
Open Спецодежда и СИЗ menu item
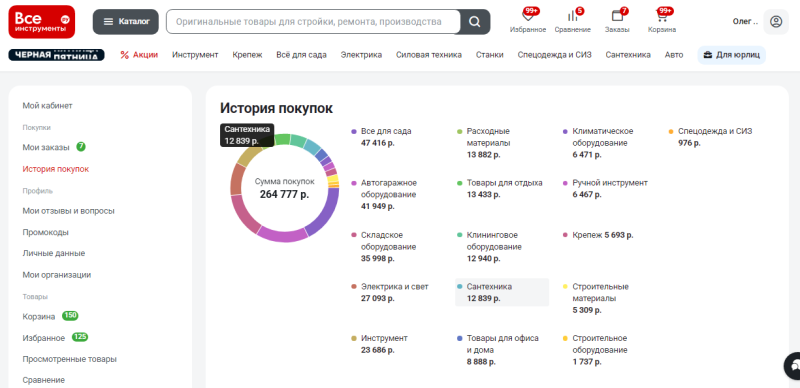point(555,55)
